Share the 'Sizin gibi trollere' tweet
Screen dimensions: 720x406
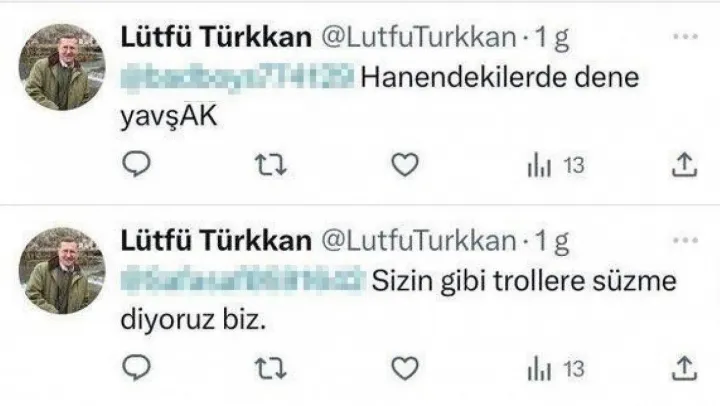pos(685,369)
